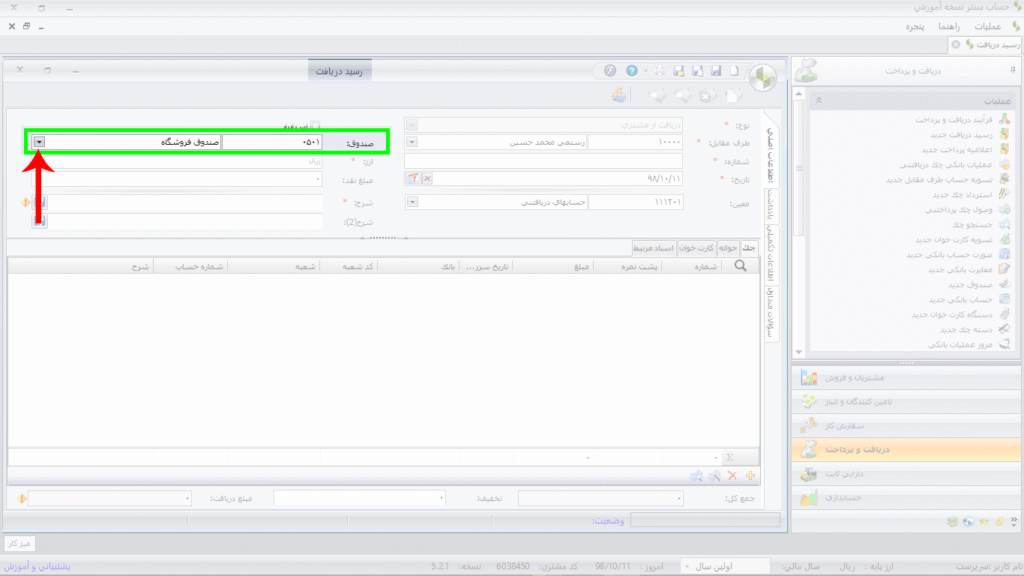Screen dimensions: 1024x576
Task: Click the شرح description field
Action: [185, 202]
